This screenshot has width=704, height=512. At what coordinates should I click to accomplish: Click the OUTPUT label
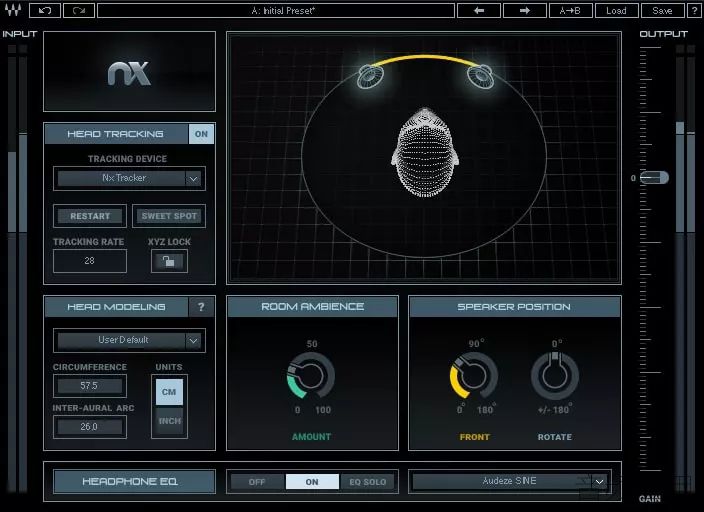tap(663, 34)
